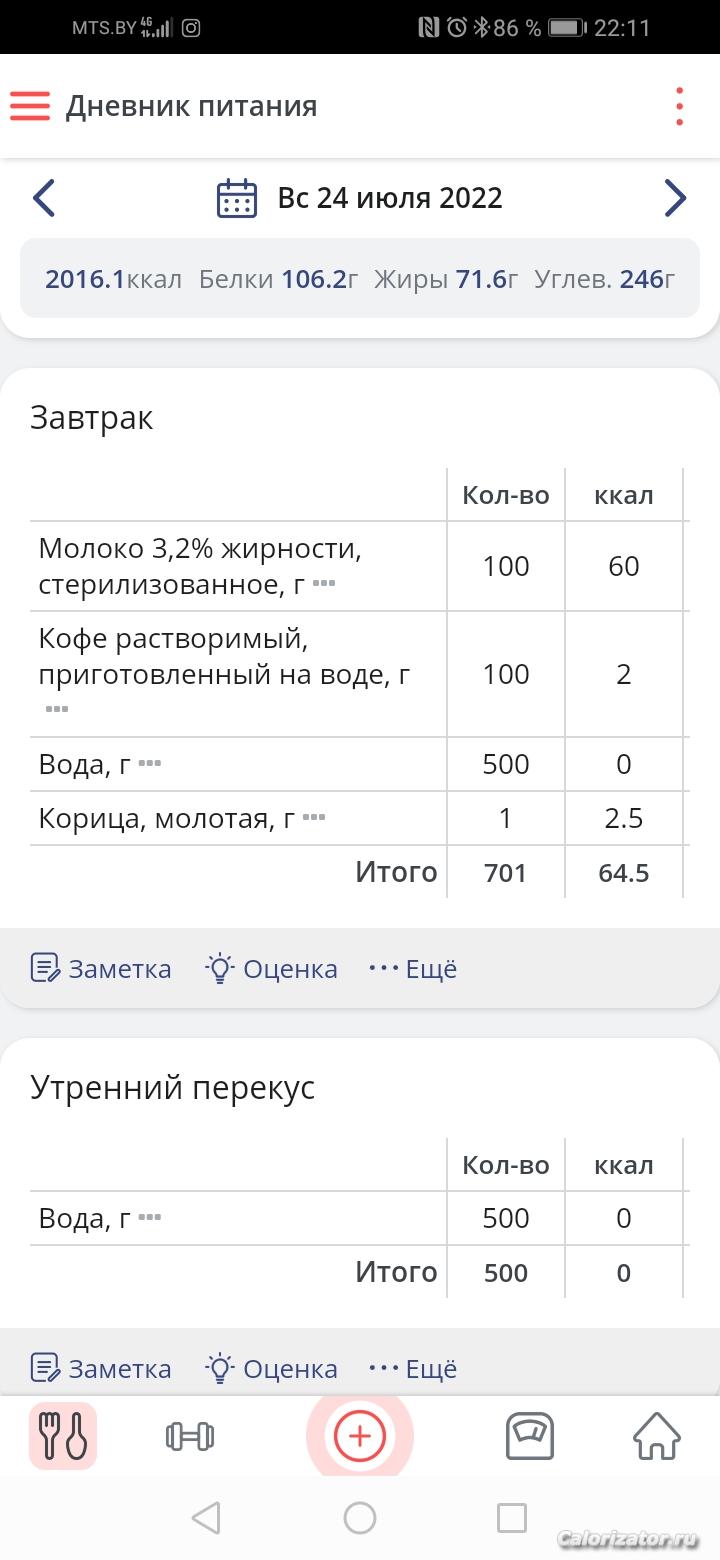This screenshot has height=1560, width=720.
Task: Open Оценка for Утренний перекус
Action: pyautogui.click(x=271, y=1369)
